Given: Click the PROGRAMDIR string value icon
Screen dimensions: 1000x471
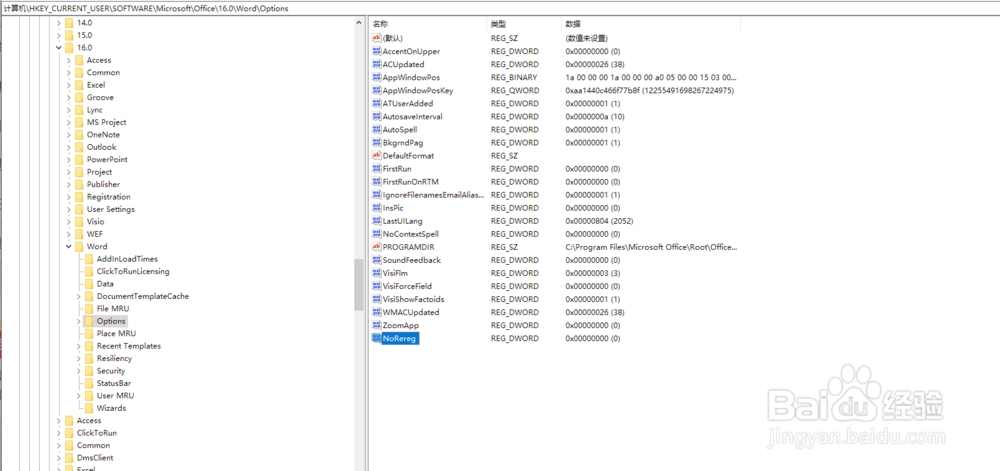Looking at the screenshot, I should tap(376, 247).
